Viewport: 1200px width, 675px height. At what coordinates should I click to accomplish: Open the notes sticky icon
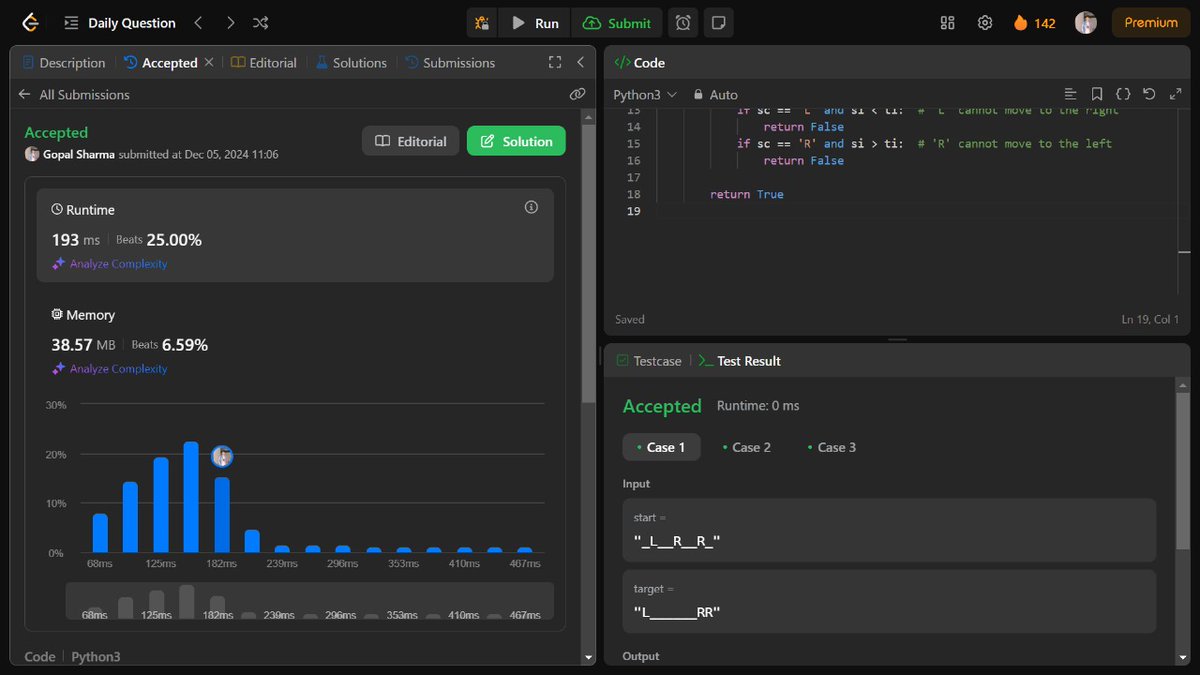718,22
